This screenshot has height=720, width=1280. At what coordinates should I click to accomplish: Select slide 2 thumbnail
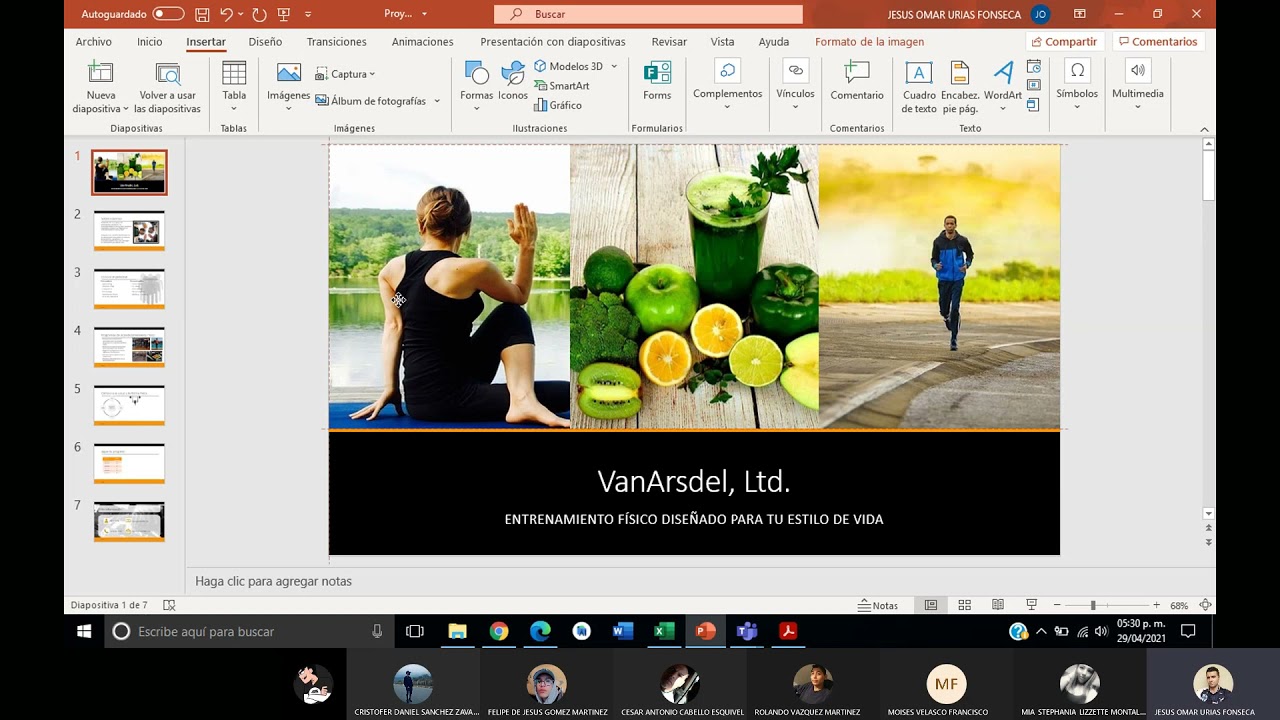tap(129, 231)
